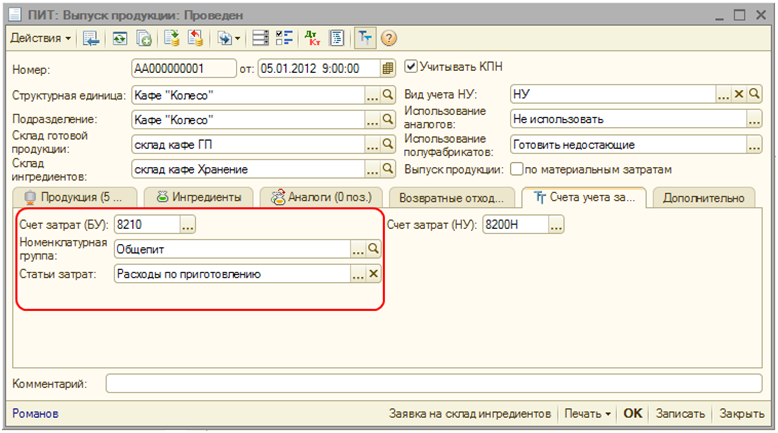This screenshot has height=433, width=778.
Task: Open the Действия dropdown menu
Action: [40, 39]
